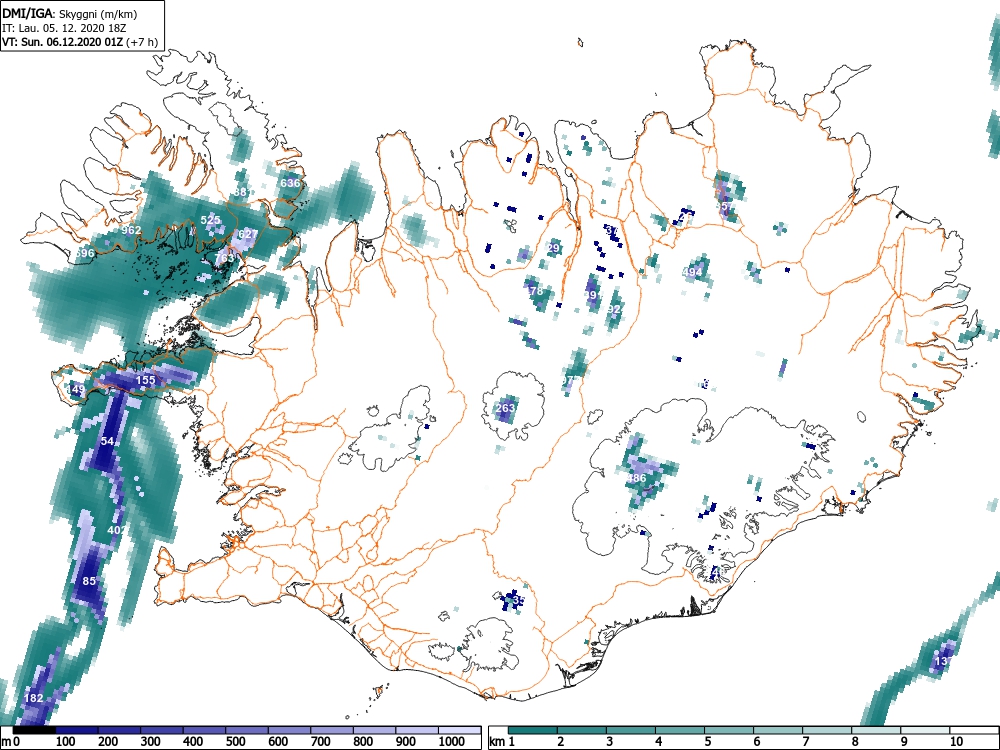Click the '(+7 h)' forecast offset text

coord(142,42)
